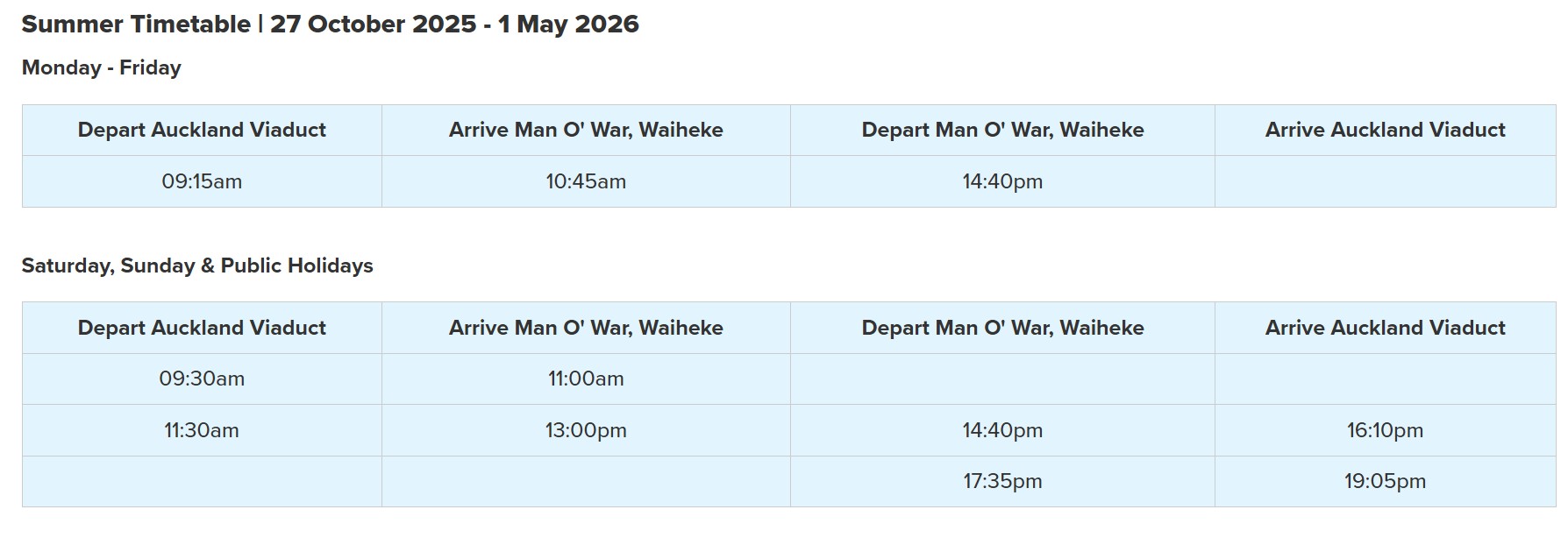The image size is (1568, 545).
Task: Select the 16:10pm arrival time cell
Action: [x=1385, y=430]
